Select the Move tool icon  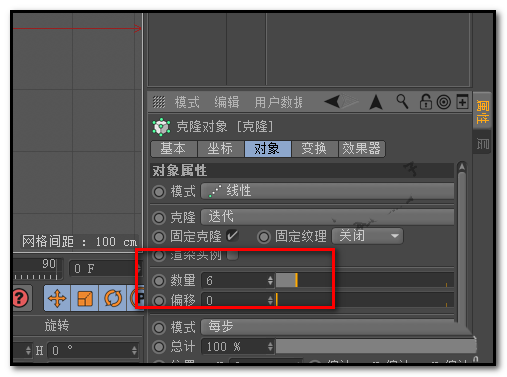coord(57,298)
